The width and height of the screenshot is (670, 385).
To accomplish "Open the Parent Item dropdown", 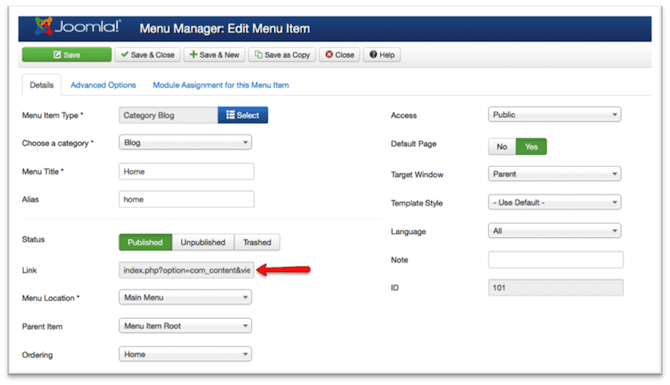I will (185, 326).
